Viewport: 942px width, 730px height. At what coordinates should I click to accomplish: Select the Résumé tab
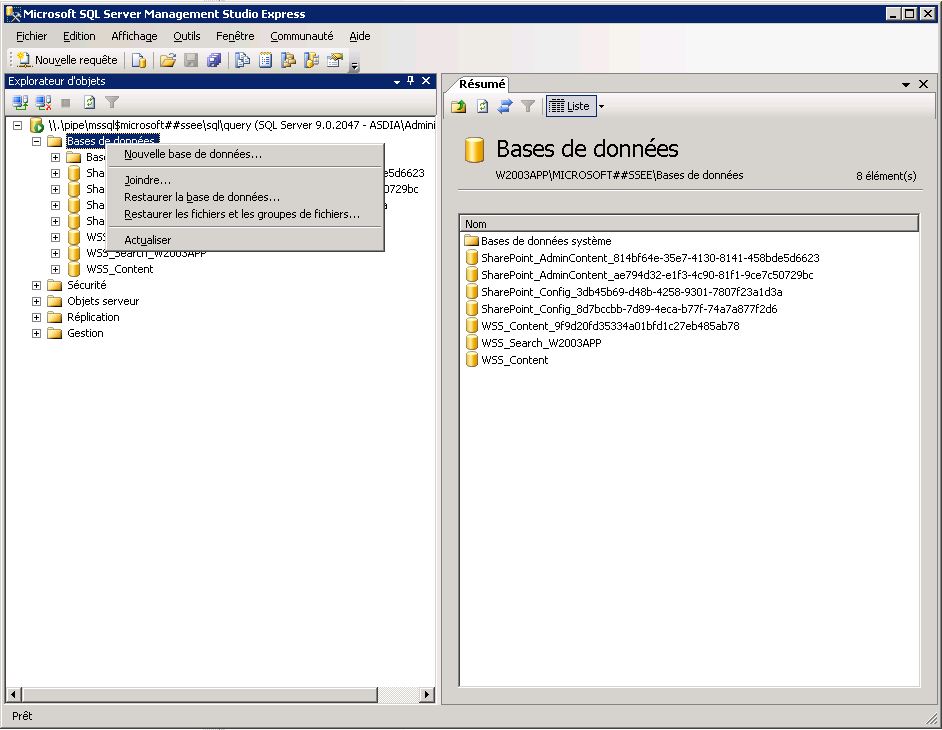tap(482, 84)
